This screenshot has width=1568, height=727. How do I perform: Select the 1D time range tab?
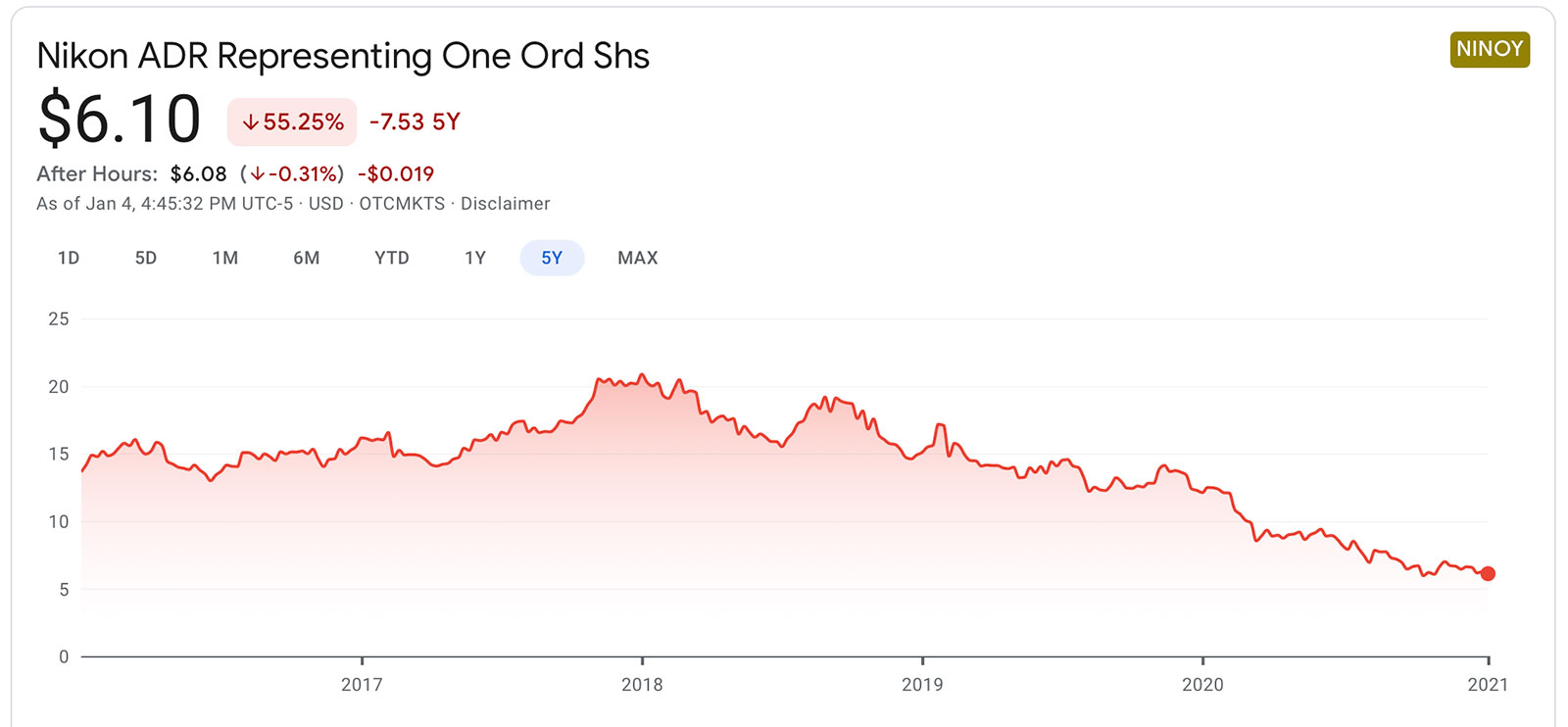click(69, 258)
